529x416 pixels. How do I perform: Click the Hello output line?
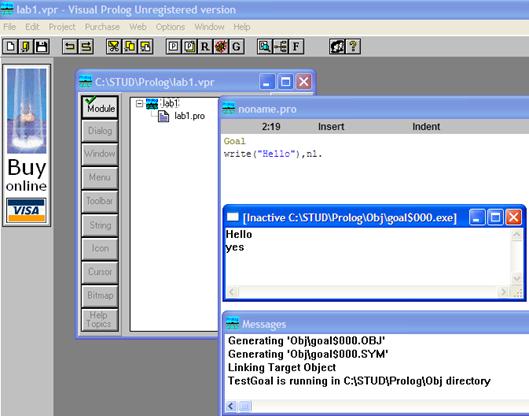pos(239,234)
